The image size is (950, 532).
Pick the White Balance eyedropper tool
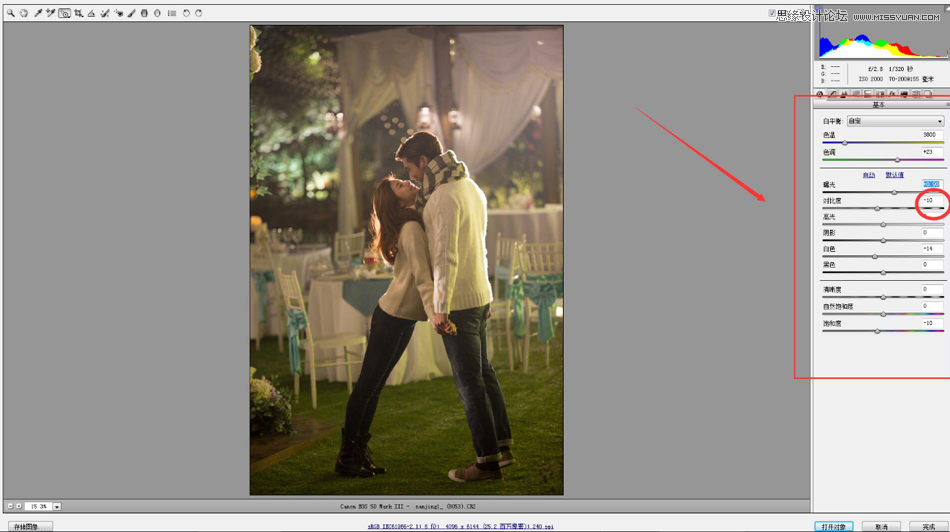[38, 14]
